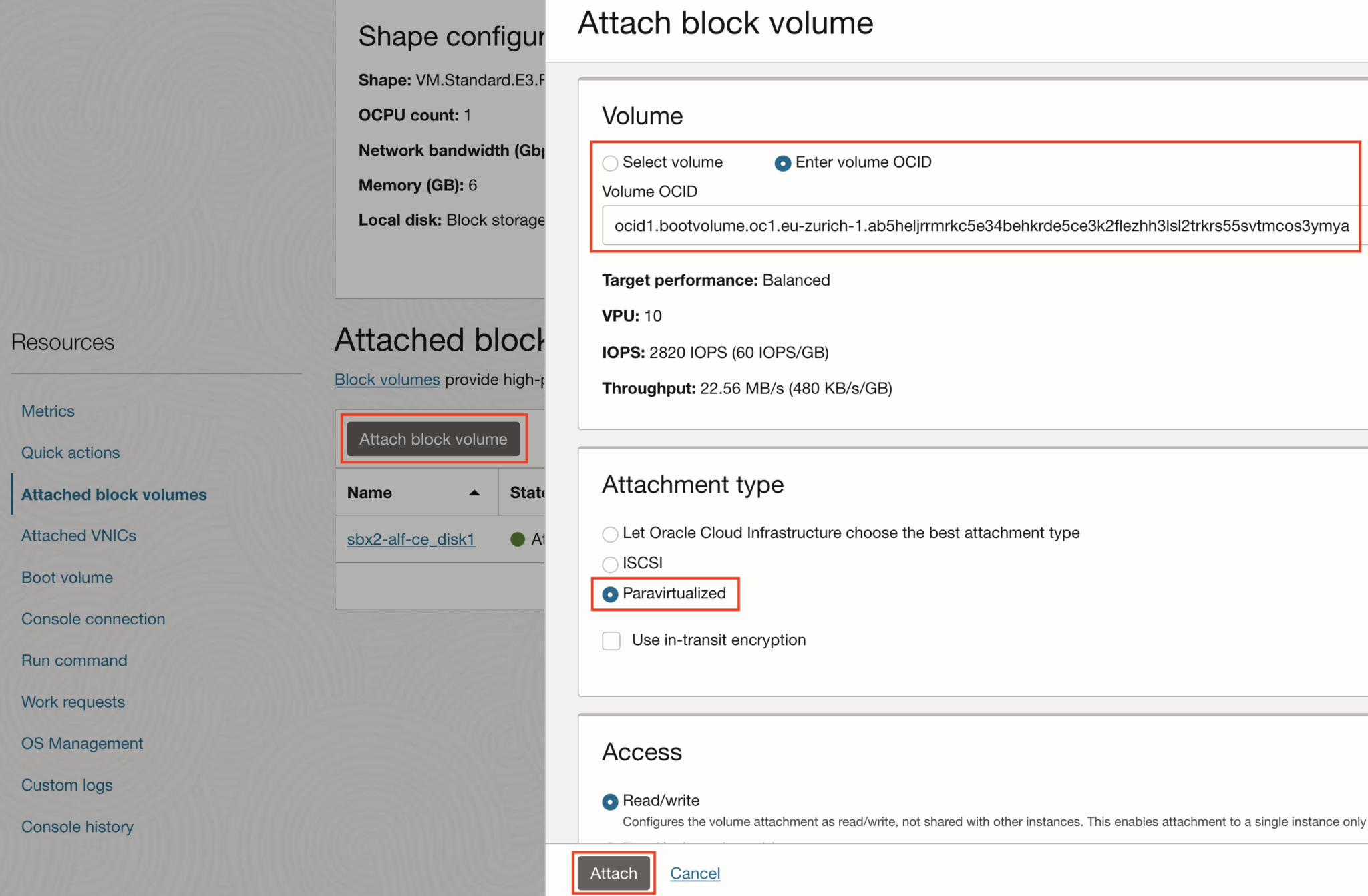Select ISCSI attachment type
The image size is (1368, 896).
pyautogui.click(x=610, y=564)
